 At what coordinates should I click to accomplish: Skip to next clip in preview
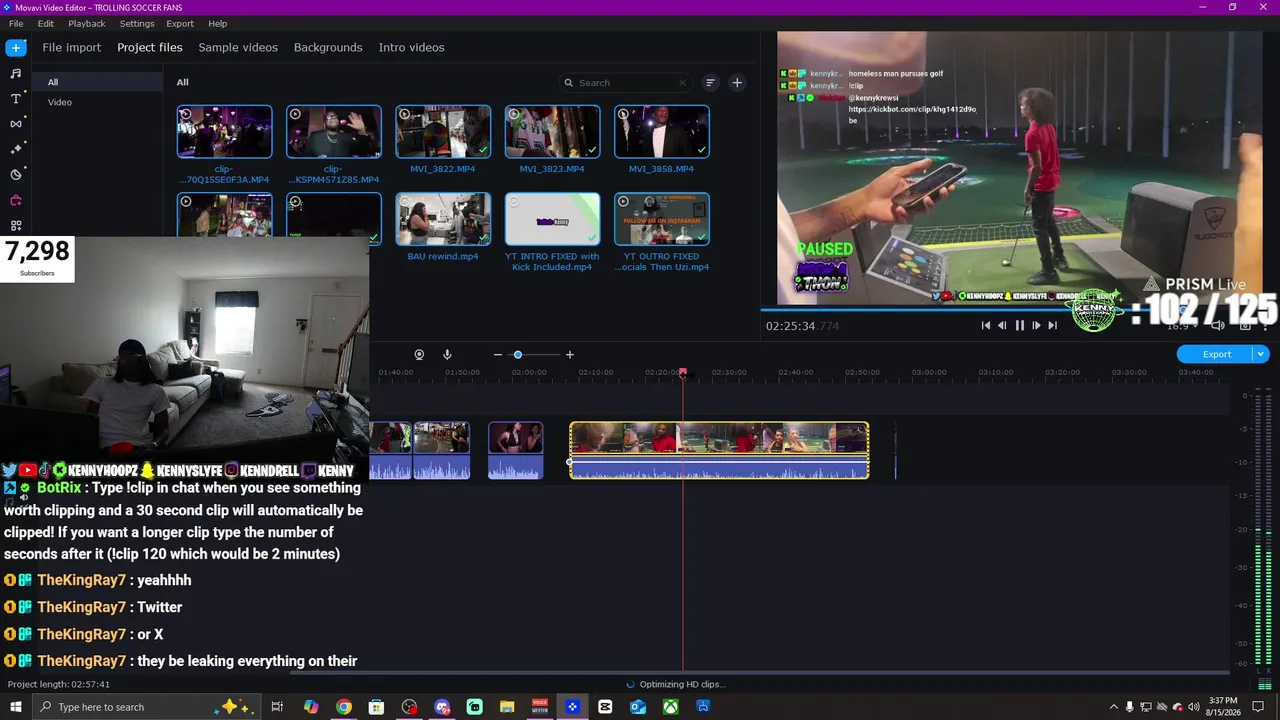click(1052, 325)
